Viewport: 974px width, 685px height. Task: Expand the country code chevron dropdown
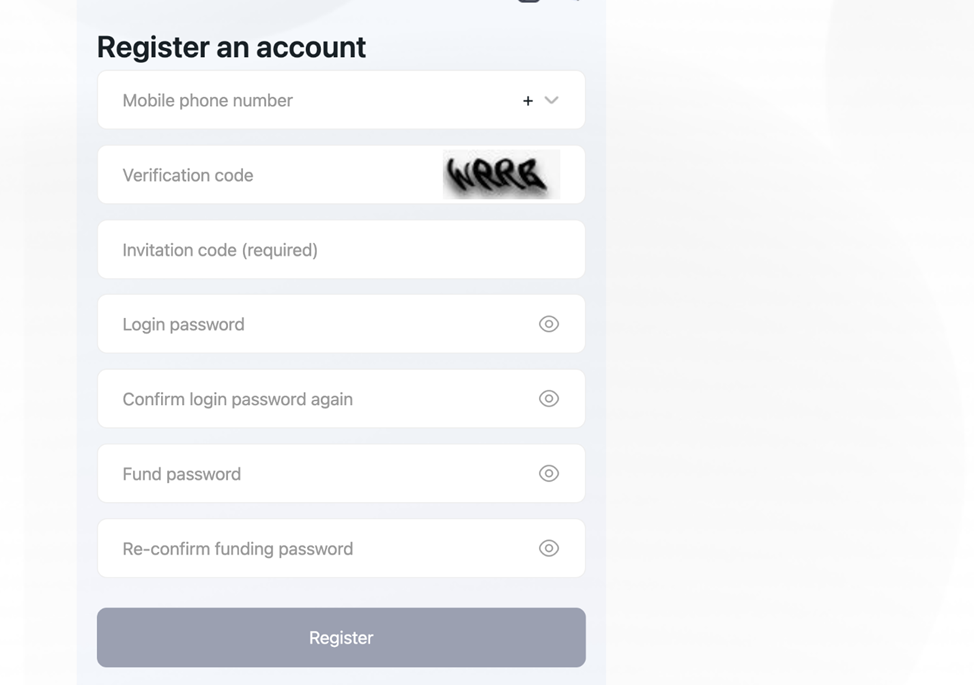551,100
